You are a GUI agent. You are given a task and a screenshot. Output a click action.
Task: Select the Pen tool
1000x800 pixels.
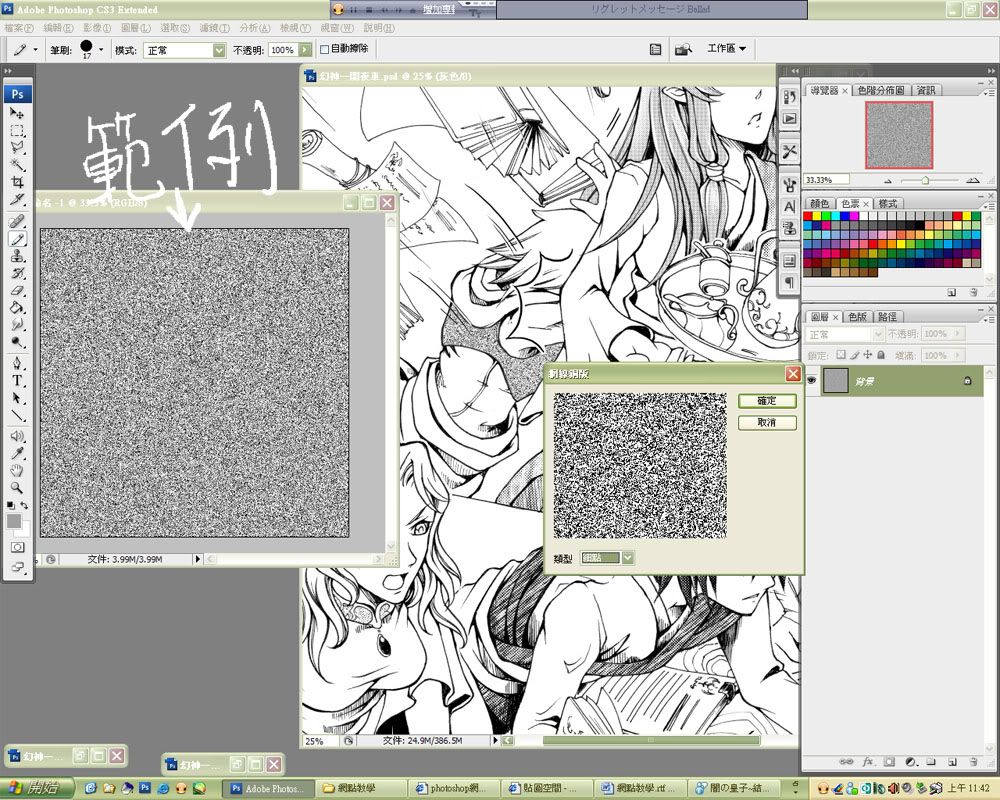(x=17, y=364)
